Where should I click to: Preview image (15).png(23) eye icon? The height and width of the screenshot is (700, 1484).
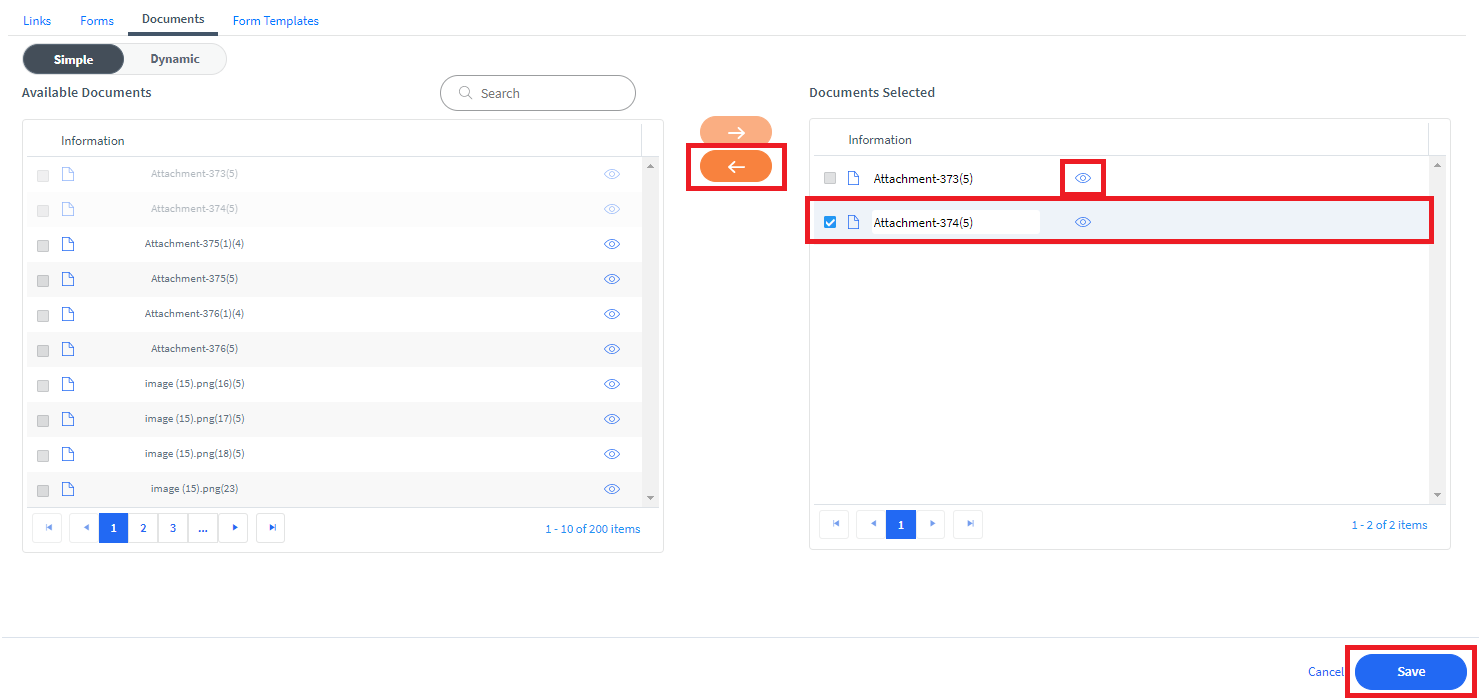click(612, 489)
